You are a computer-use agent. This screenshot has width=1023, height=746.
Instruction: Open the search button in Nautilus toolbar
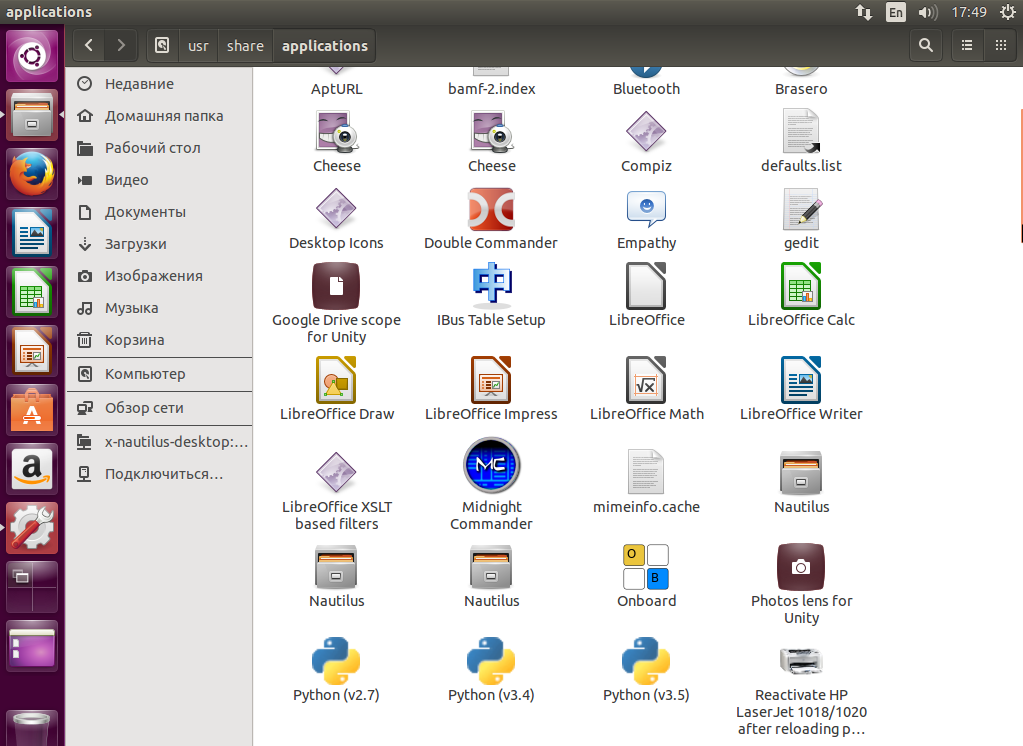pos(926,45)
